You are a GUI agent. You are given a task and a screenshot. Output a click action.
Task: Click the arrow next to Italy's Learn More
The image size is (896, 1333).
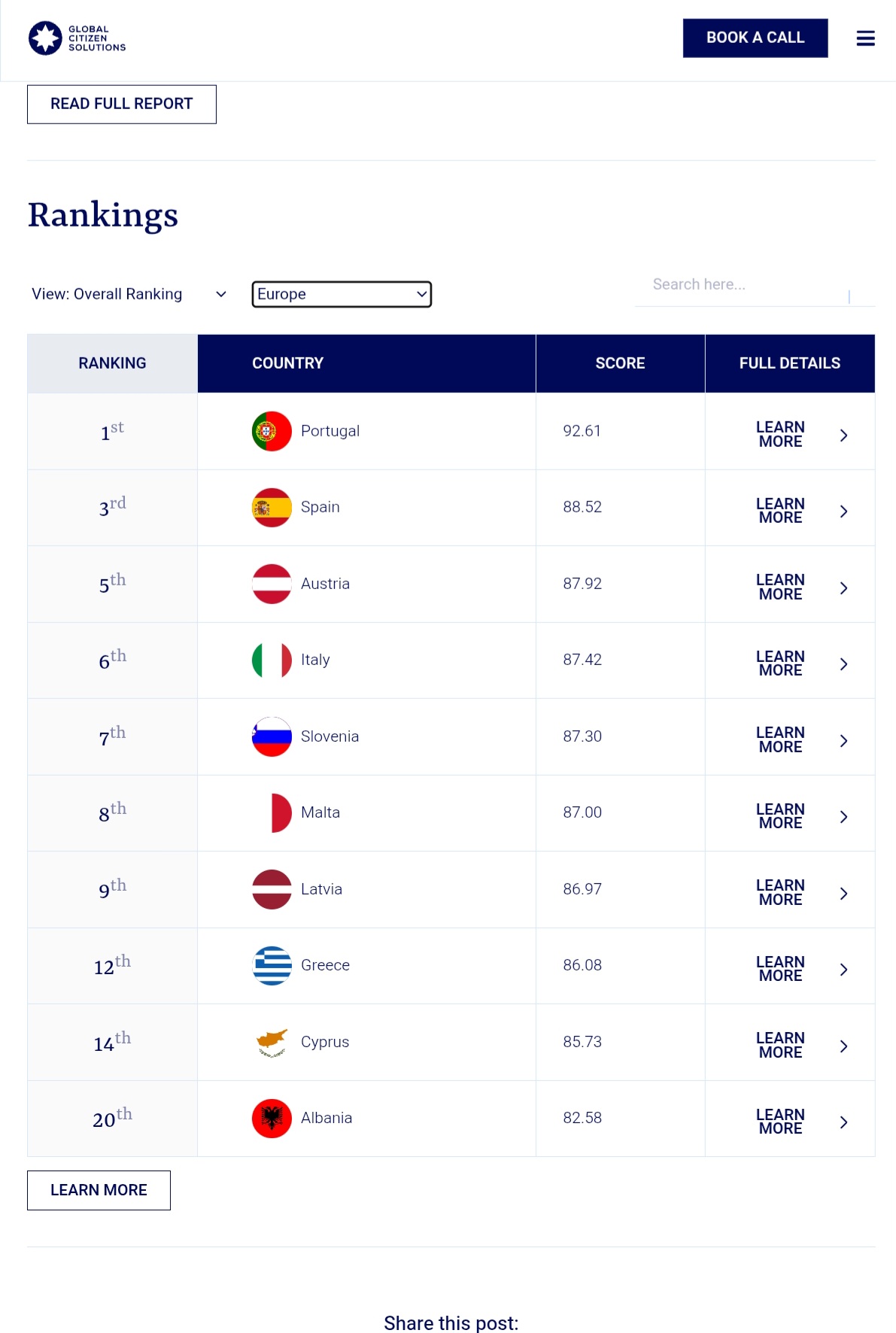pos(843,664)
